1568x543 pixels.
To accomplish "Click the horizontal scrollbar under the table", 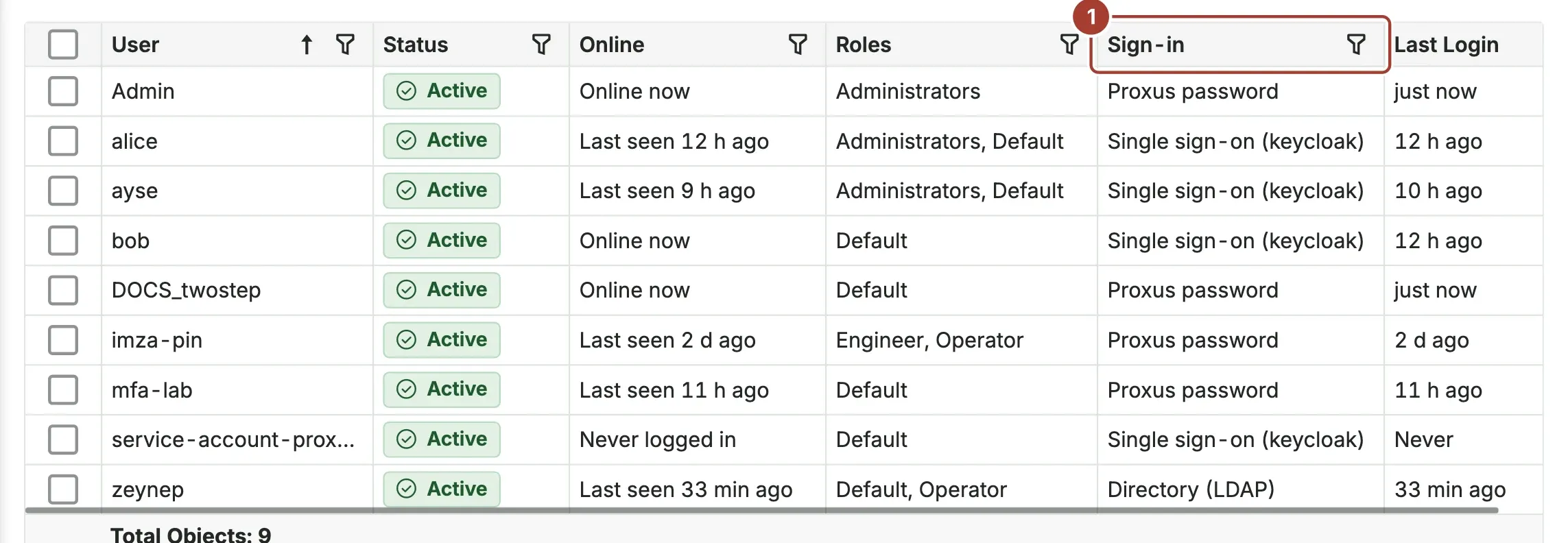I will [x=761, y=511].
